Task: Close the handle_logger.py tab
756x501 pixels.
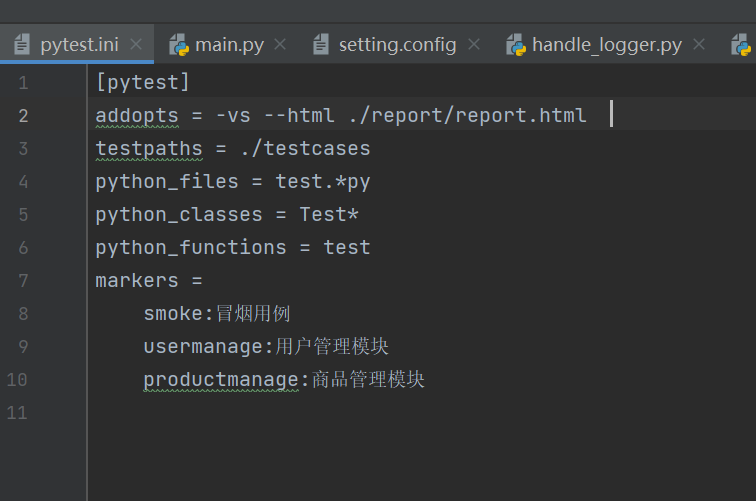Action: pos(699,45)
